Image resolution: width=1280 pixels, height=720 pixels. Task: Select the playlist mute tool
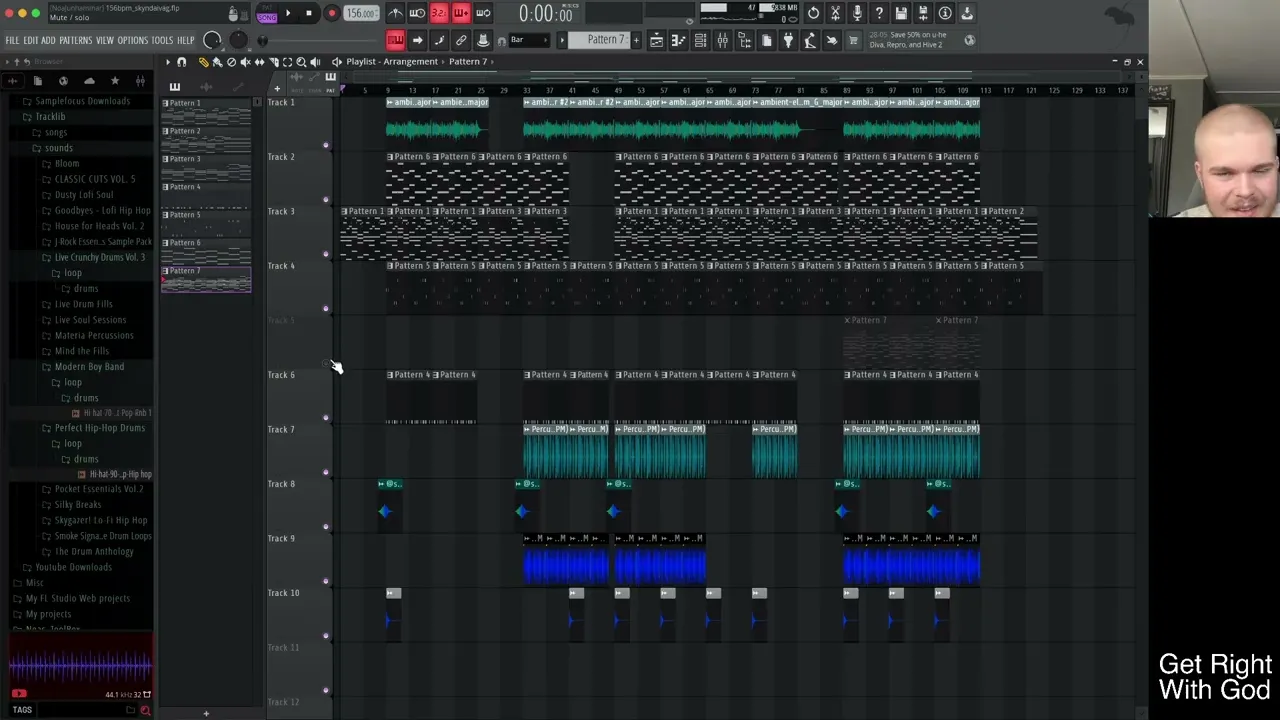[245, 62]
